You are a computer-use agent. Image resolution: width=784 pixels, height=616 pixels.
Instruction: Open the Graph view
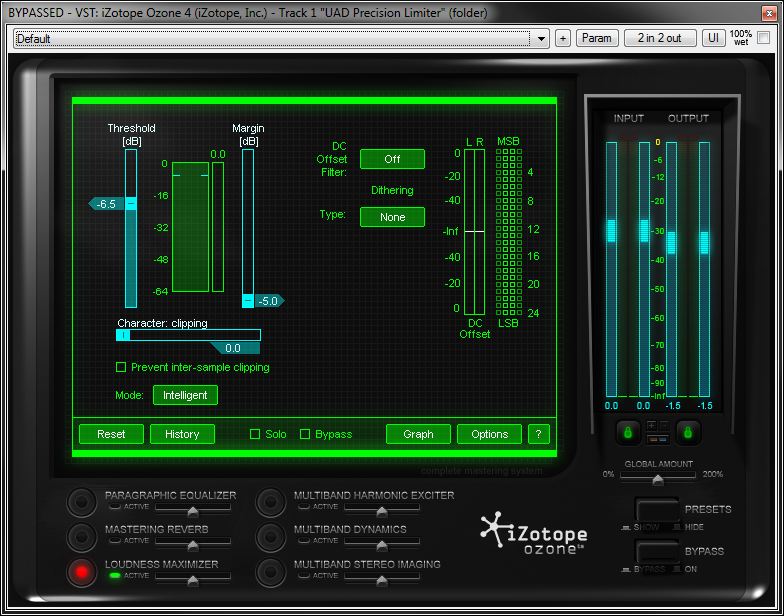pyautogui.click(x=418, y=434)
